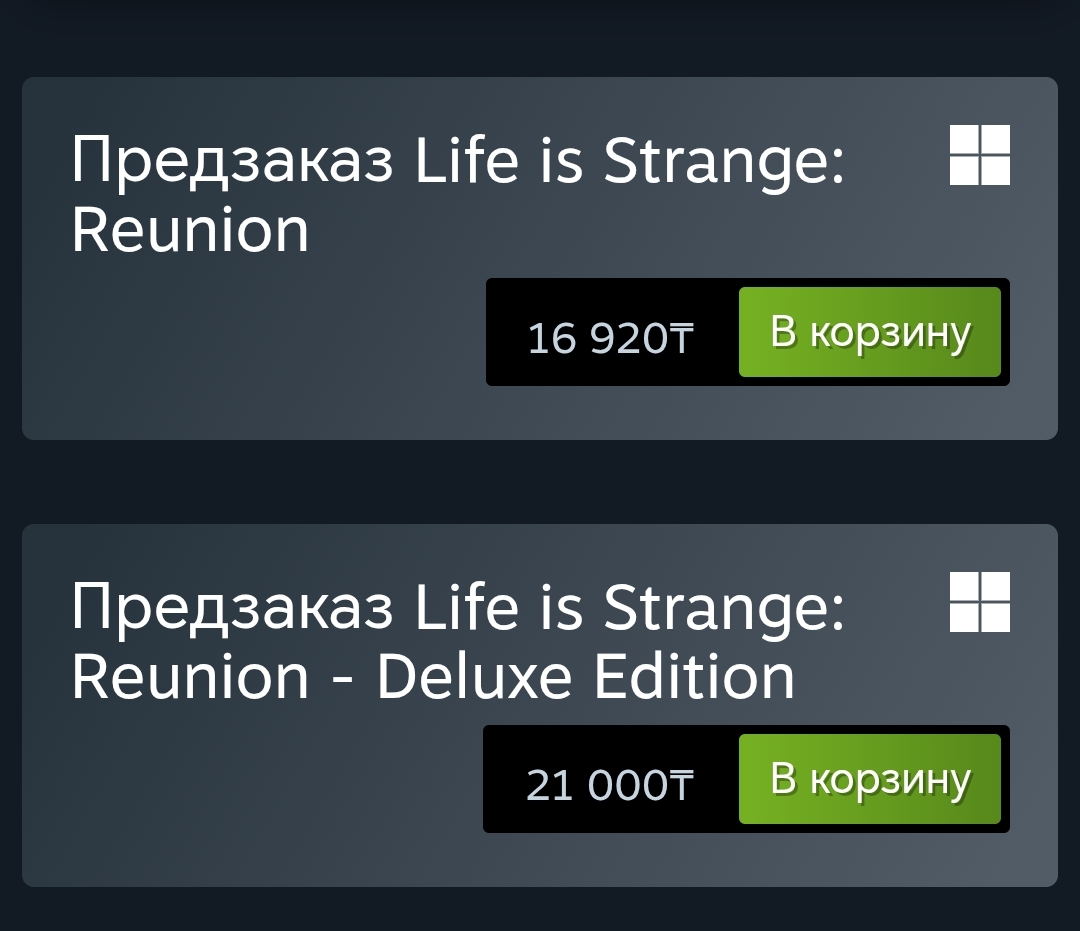Screen dimensions: 1080x931
Task: Add the Deluxe Edition to cart
Action: pos(869,779)
